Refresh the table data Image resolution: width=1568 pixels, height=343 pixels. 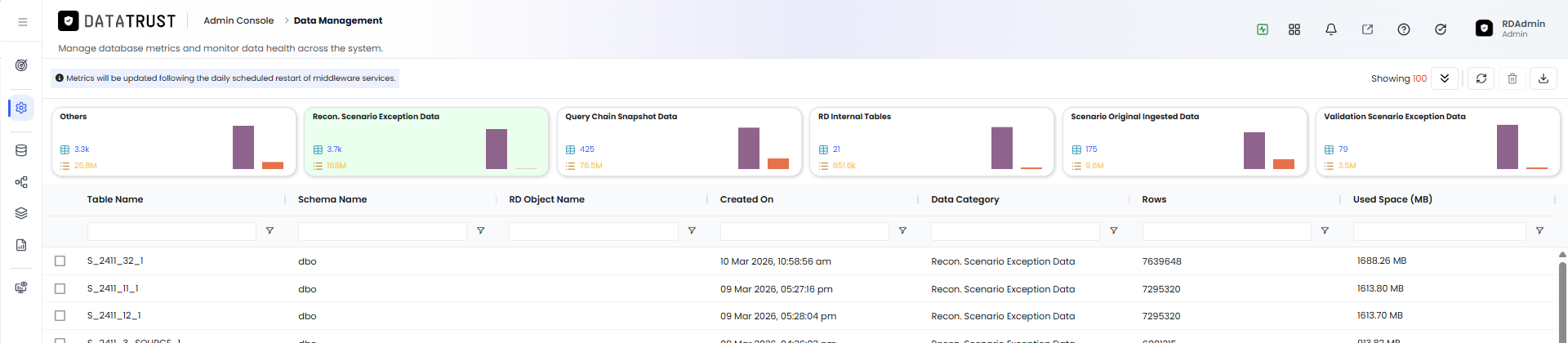1481,78
